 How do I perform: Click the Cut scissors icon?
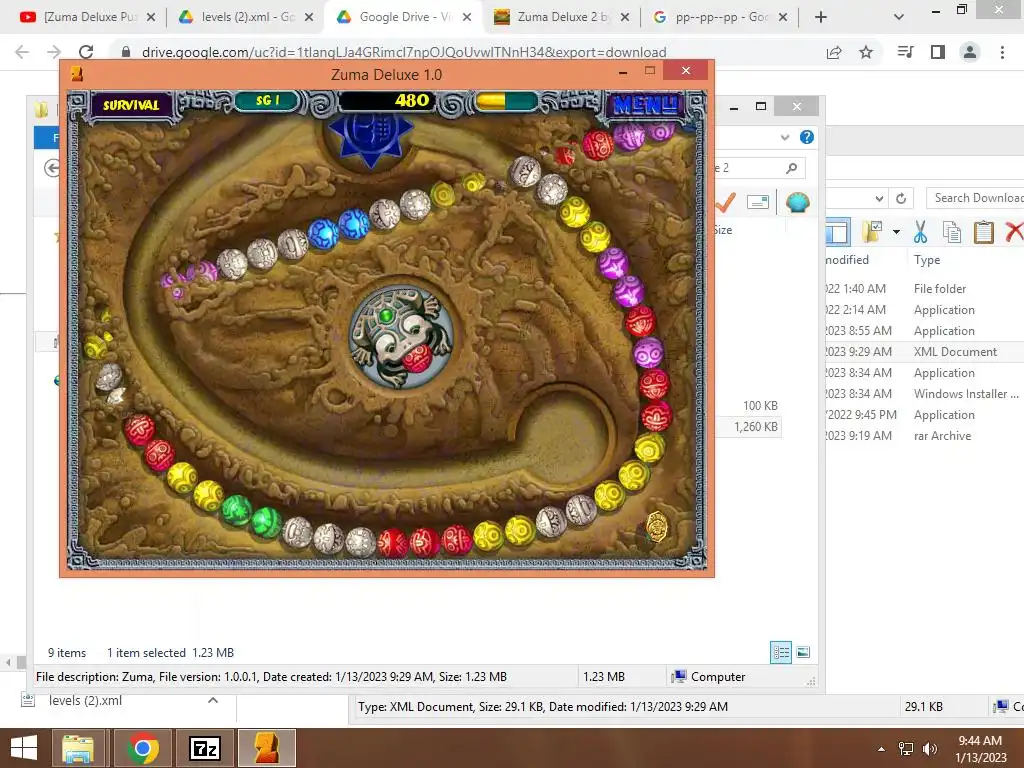pos(920,232)
